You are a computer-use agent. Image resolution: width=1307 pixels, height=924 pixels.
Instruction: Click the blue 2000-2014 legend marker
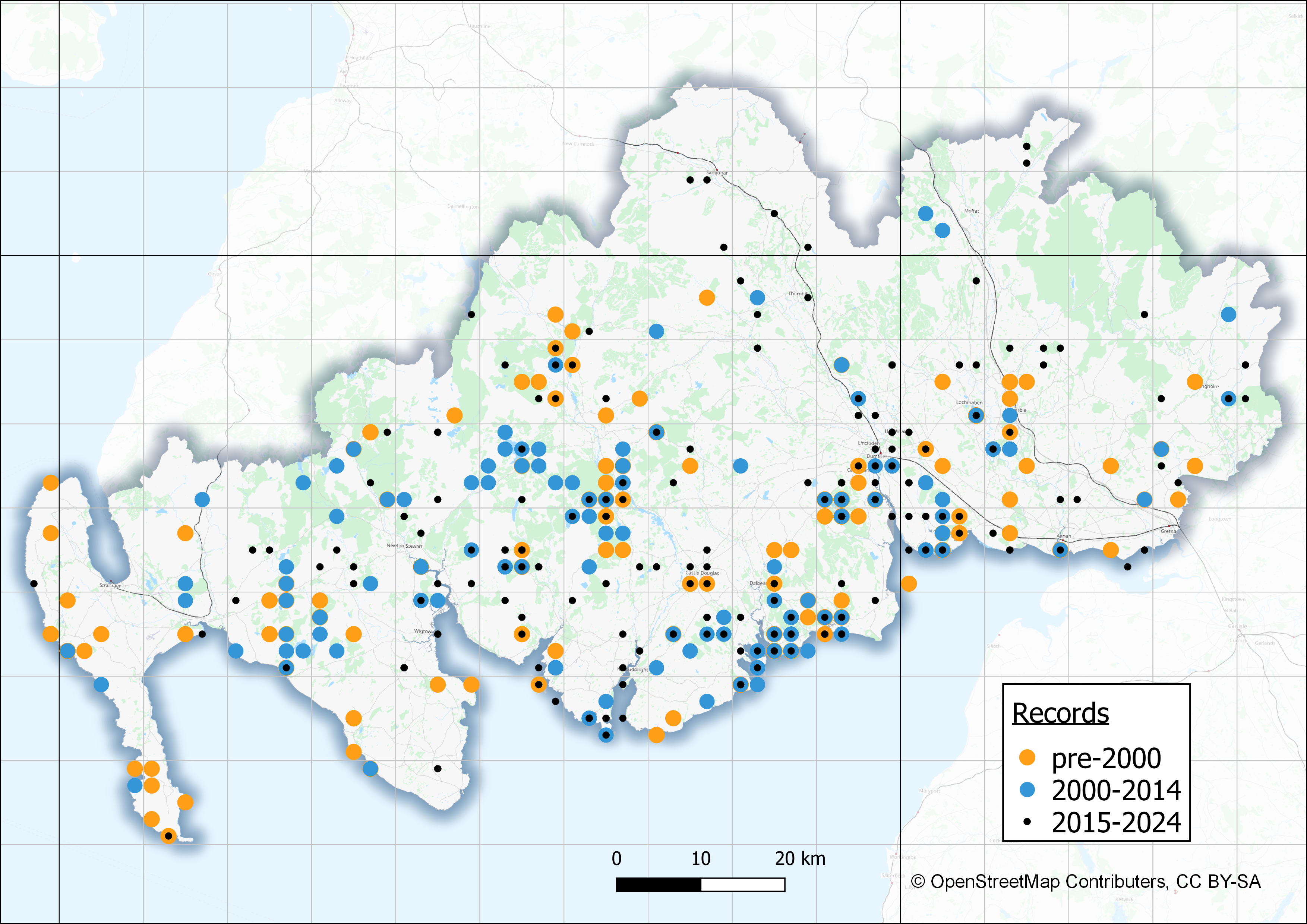pos(1027,790)
